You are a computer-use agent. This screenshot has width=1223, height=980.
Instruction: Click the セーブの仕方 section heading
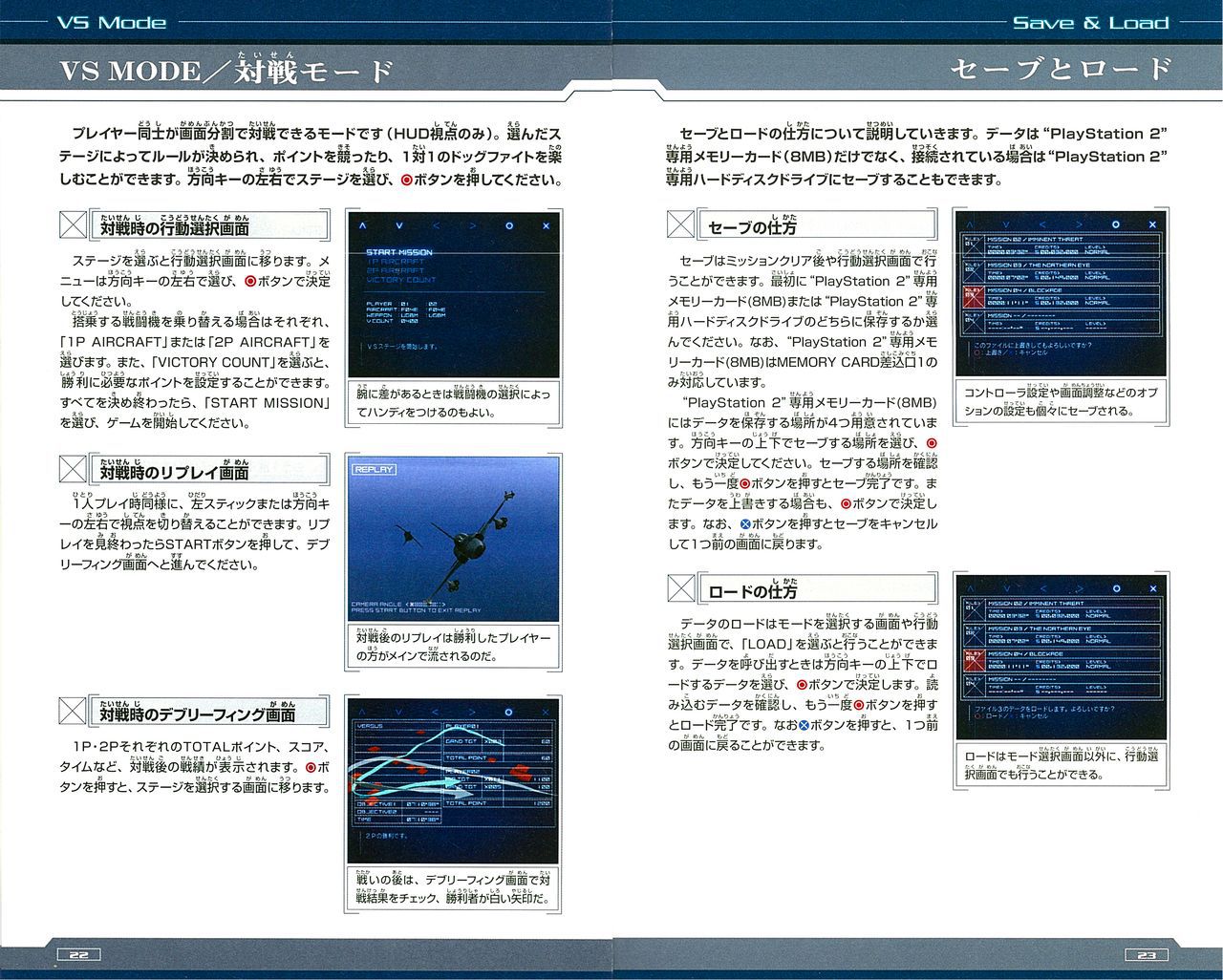coord(753,225)
